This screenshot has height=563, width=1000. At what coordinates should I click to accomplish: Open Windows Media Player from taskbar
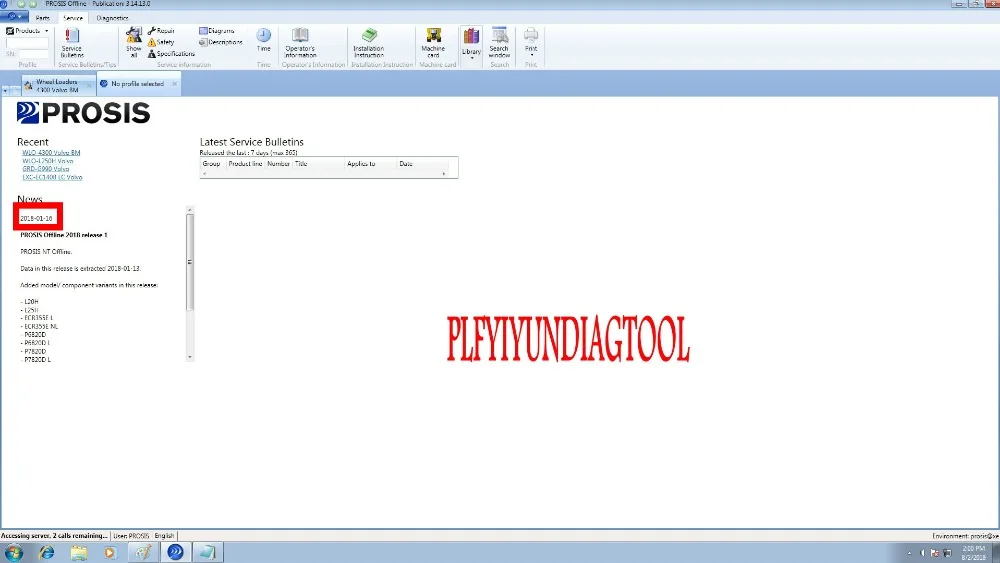pyautogui.click(x=110, y=552)
